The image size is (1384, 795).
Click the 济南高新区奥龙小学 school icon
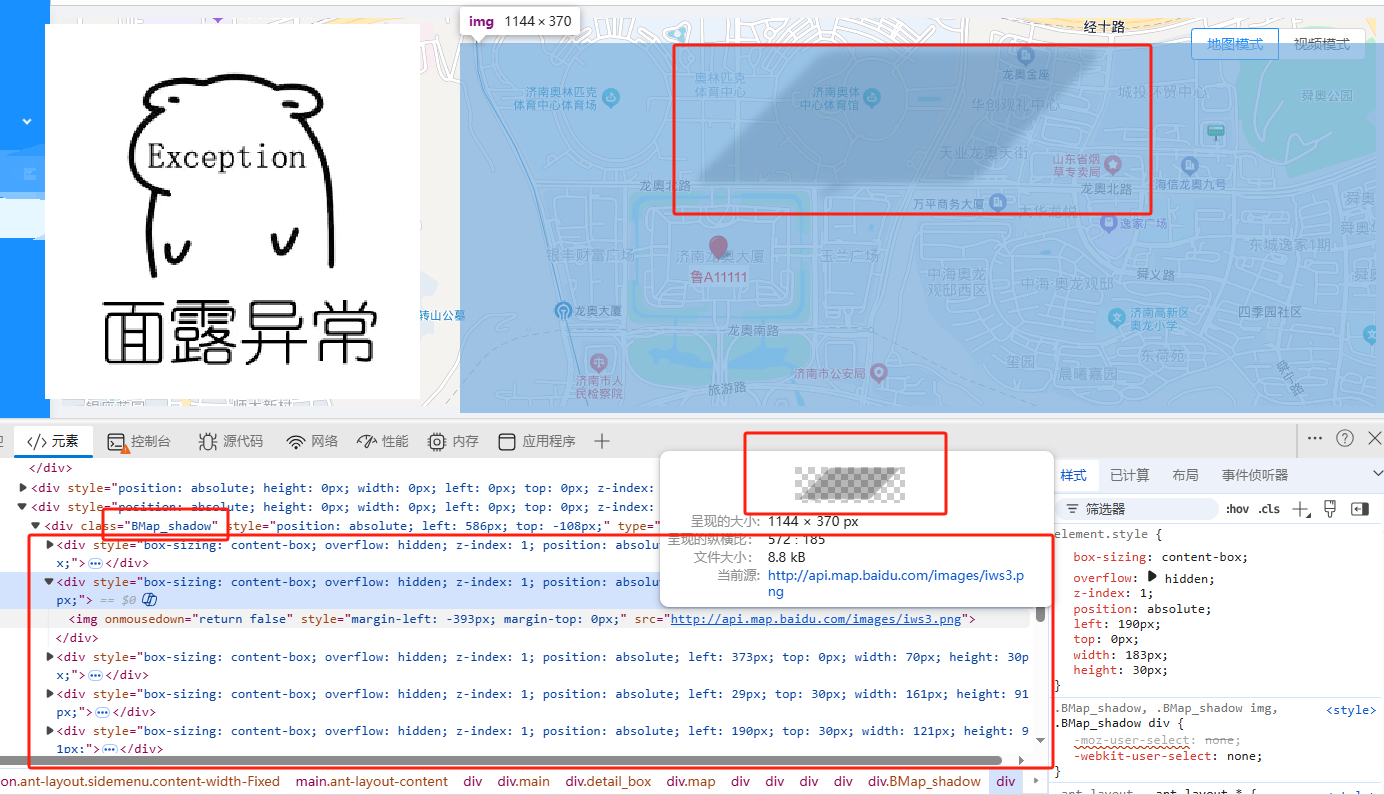coord(1117,318)
